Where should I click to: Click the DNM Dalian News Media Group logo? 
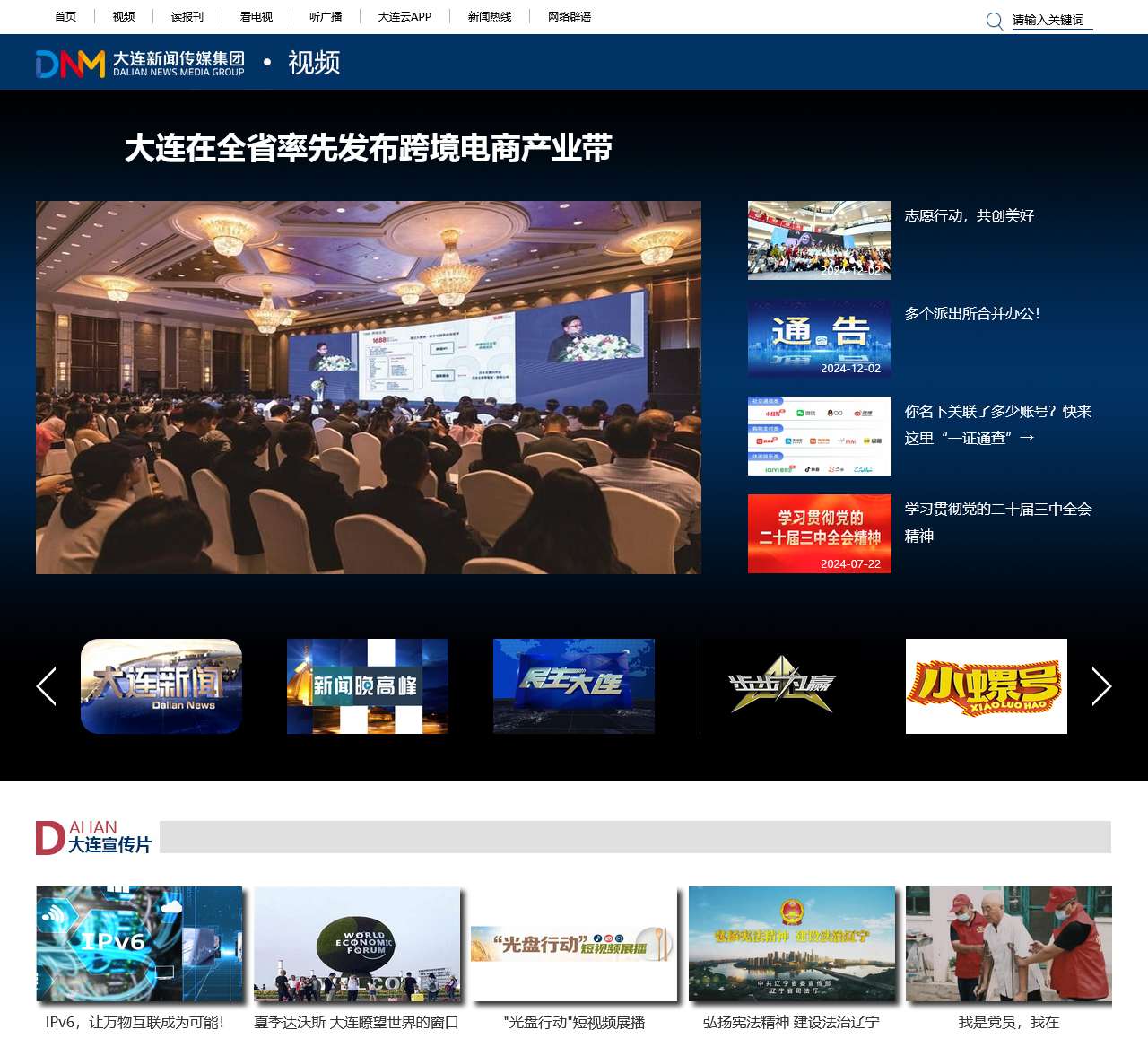pos(140,63)
